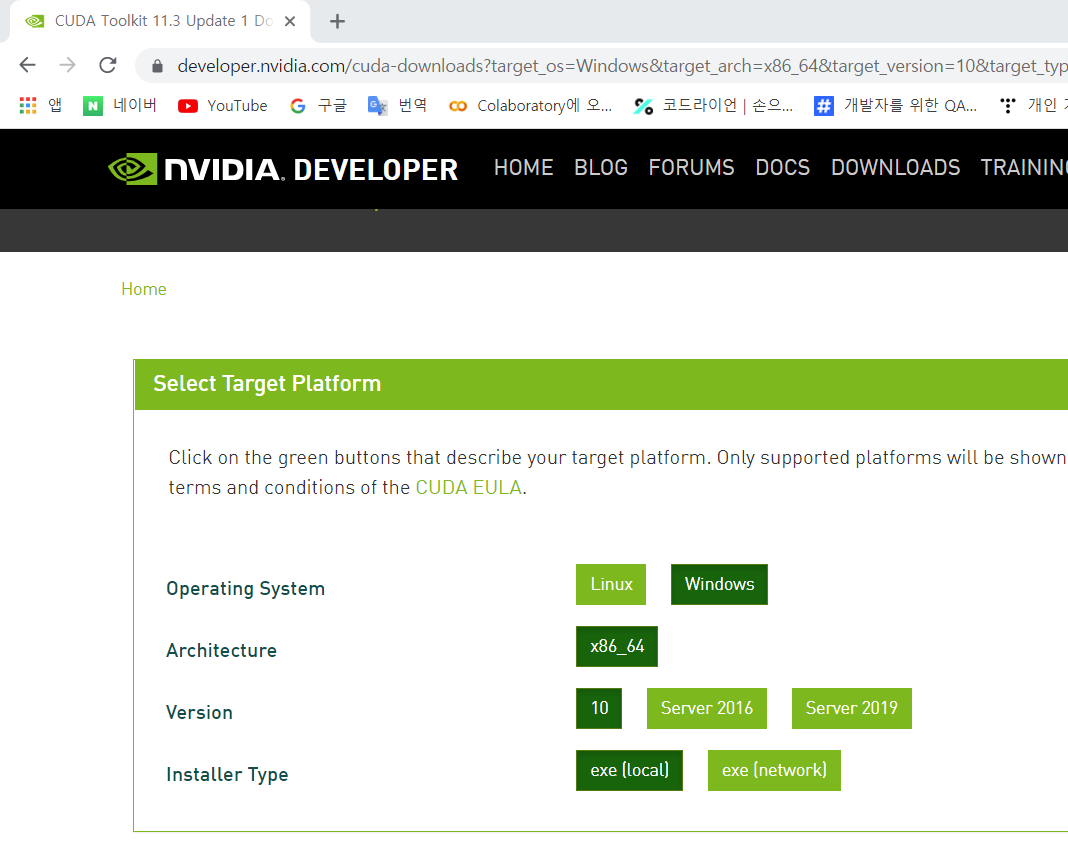The width and height of the screenshot is (1068, 844).
Task: Select Linux operating system
Action: (x=611, y=584)
